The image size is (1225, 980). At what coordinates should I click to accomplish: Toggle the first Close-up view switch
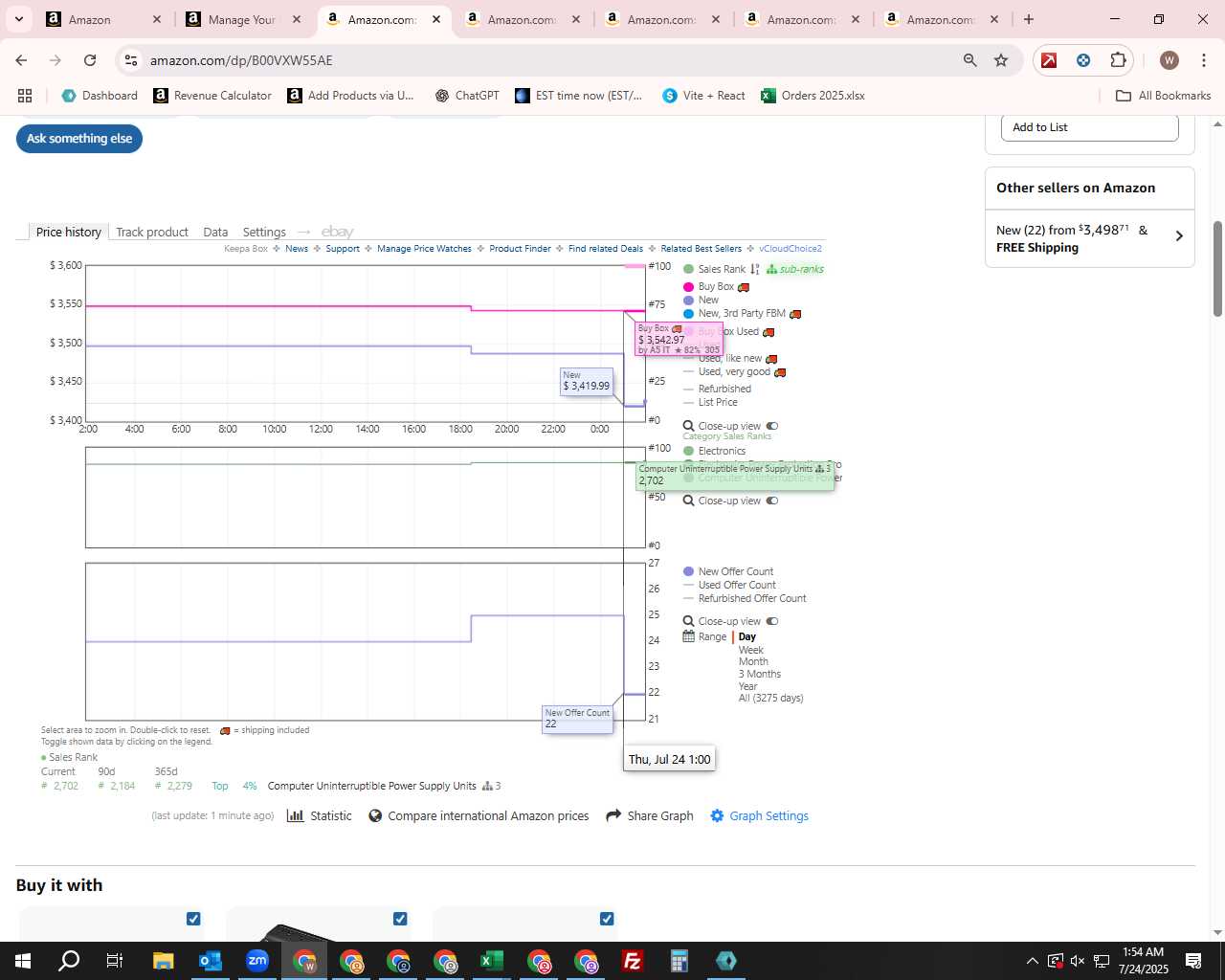point(772,426)
